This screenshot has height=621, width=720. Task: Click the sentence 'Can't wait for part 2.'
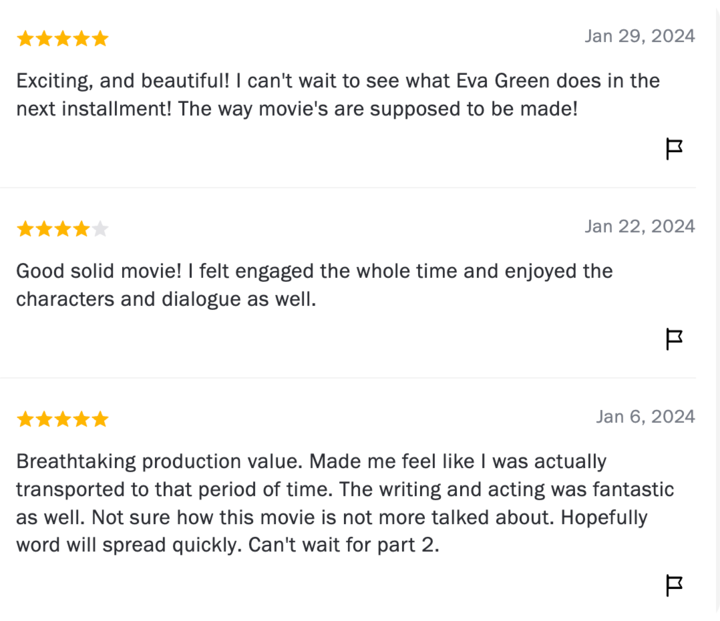tap(344, 545)
